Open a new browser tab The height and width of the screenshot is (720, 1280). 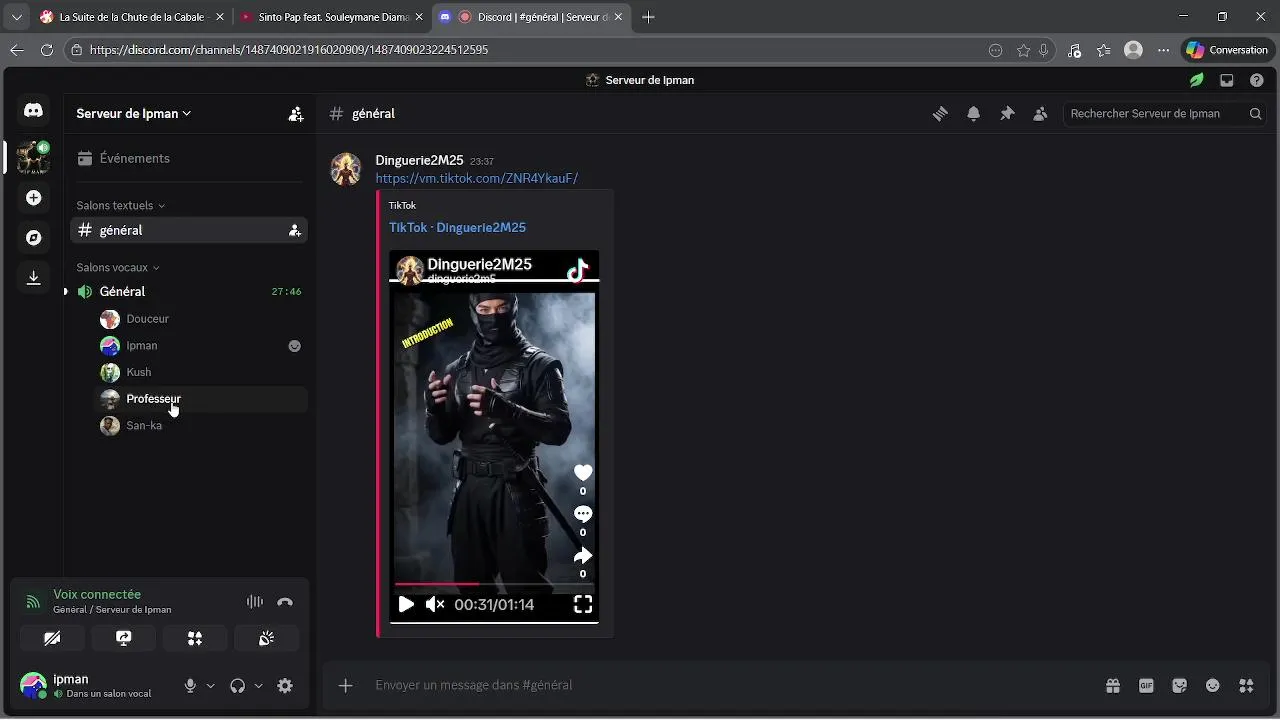(648, 17)
